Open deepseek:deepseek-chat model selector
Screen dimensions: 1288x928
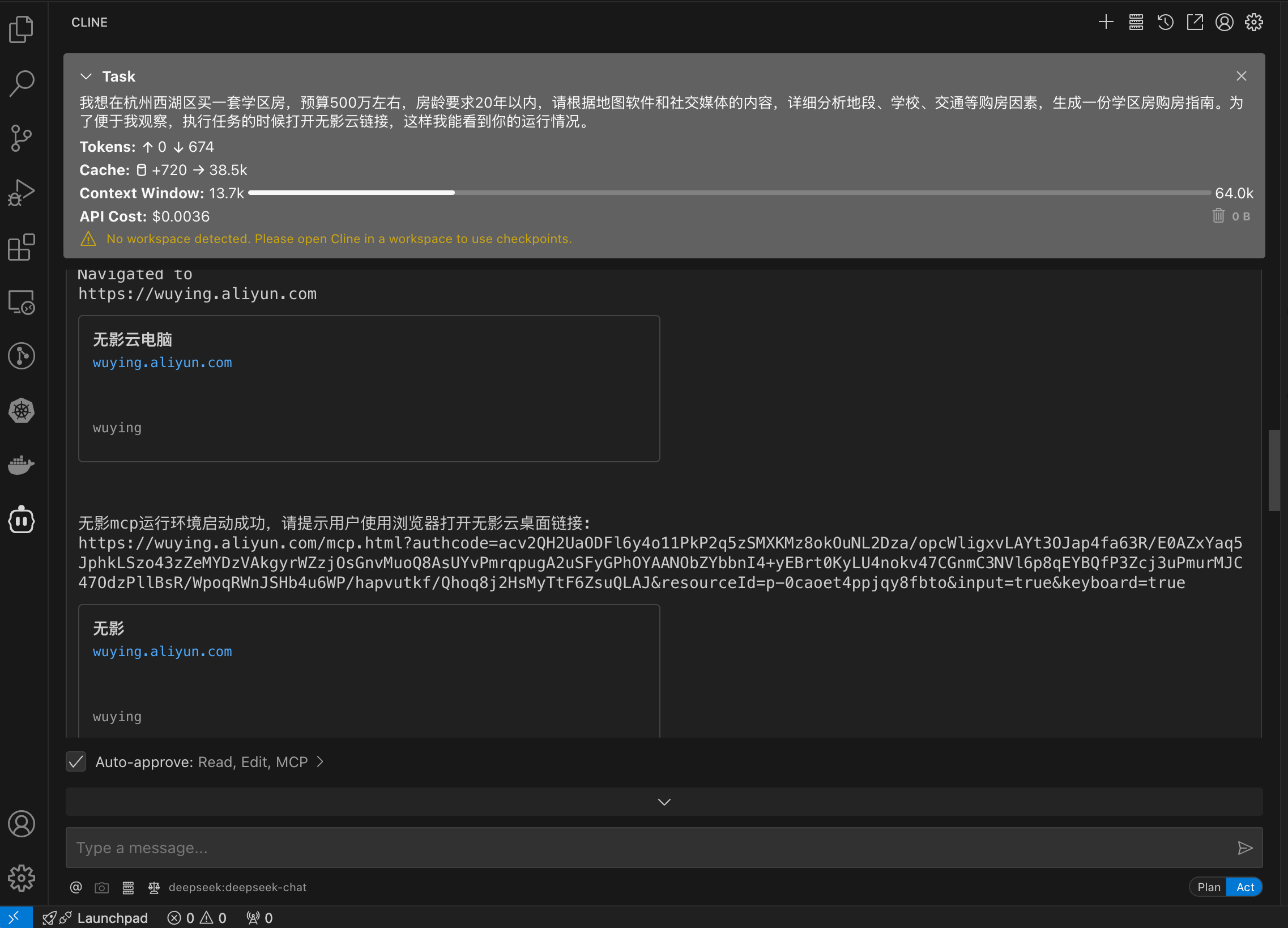(x=237, y=887)
